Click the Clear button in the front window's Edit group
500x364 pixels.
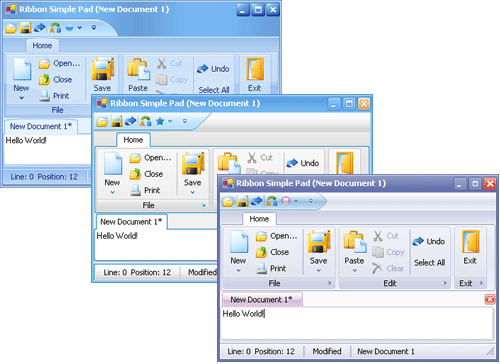point(388,268)
